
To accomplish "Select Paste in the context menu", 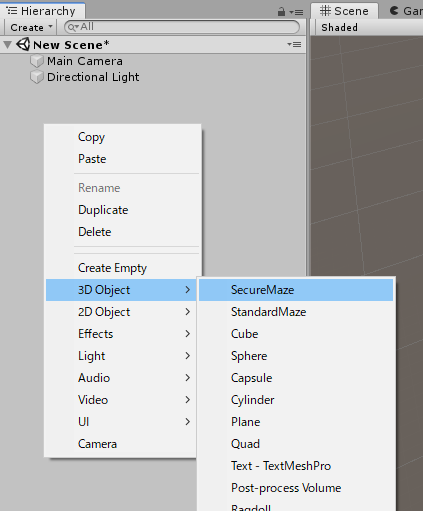I will coord(123,159).
